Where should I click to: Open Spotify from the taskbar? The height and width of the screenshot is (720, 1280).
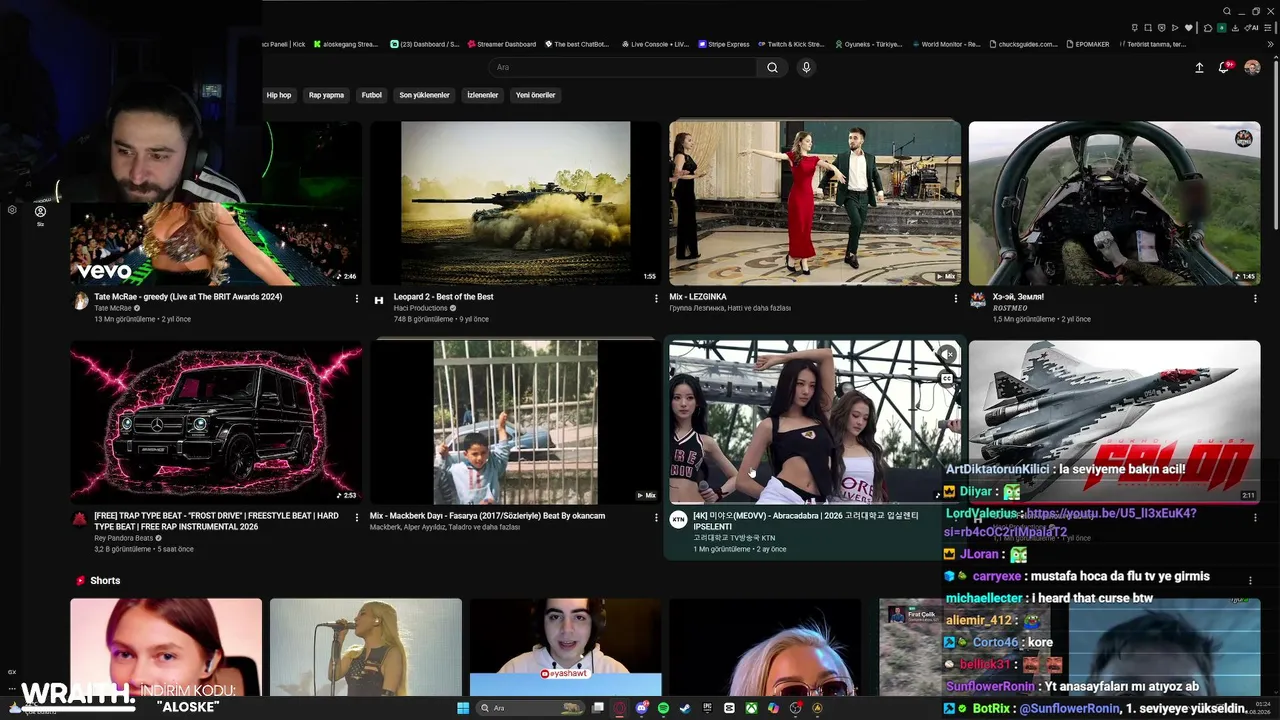(663, 708)
